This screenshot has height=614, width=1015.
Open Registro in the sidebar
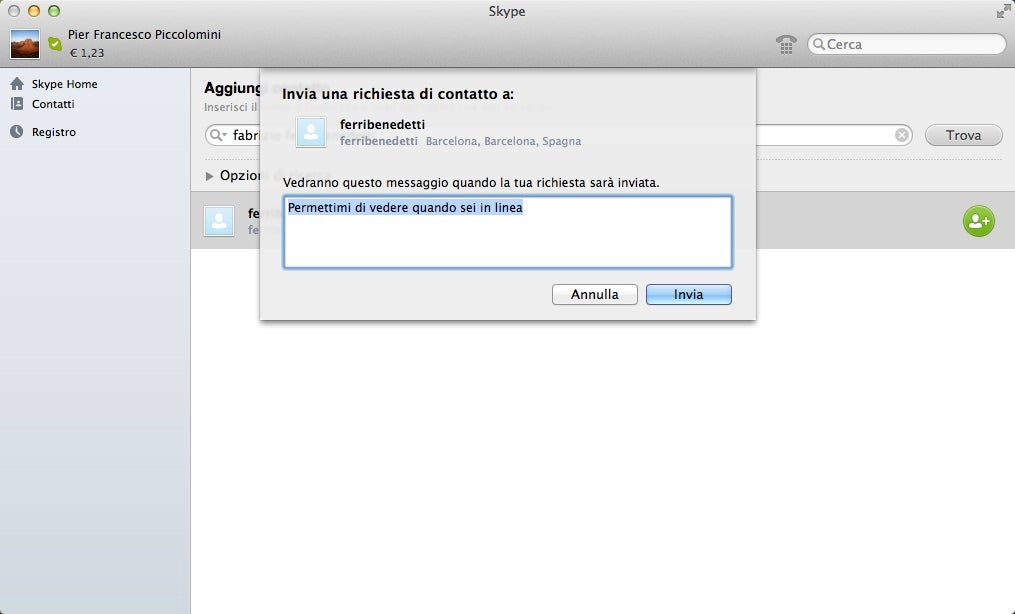(53, 132)
